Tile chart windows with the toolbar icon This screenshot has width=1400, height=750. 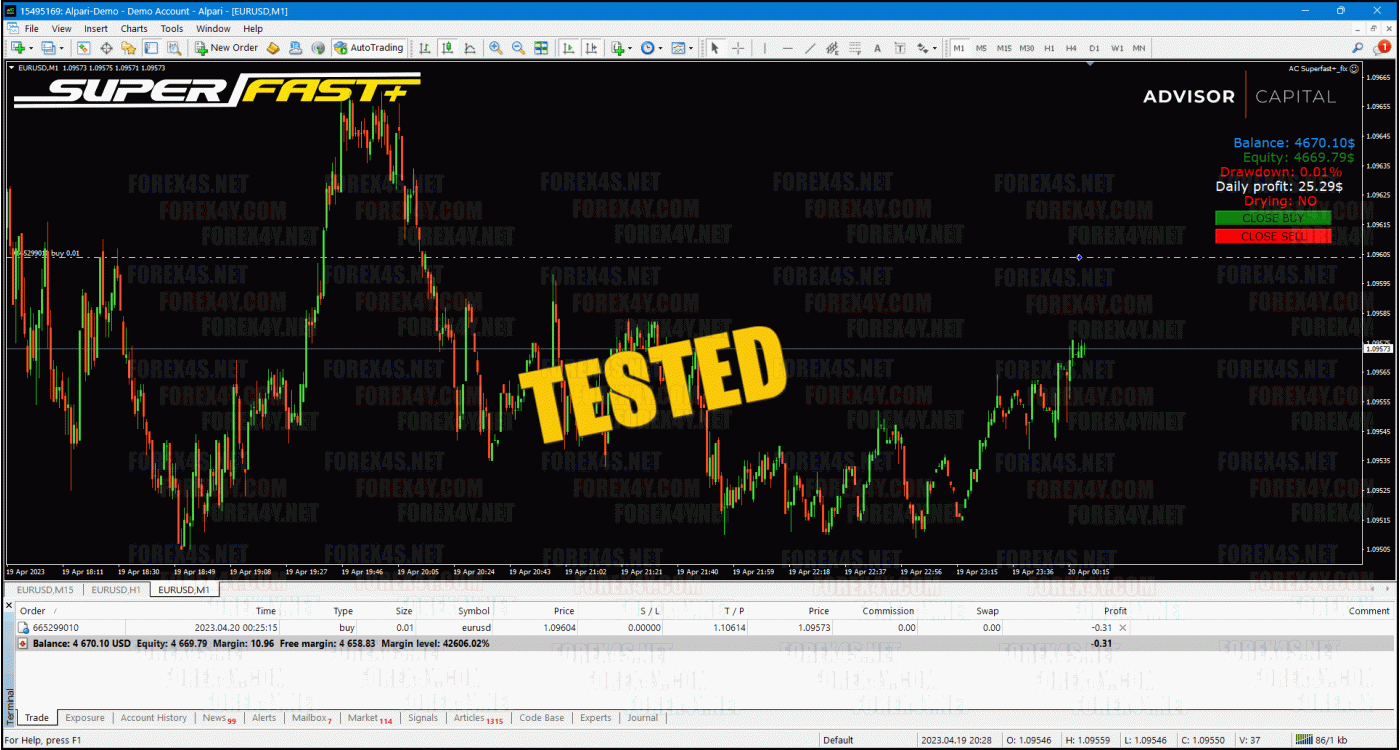[x=541, y=47]
